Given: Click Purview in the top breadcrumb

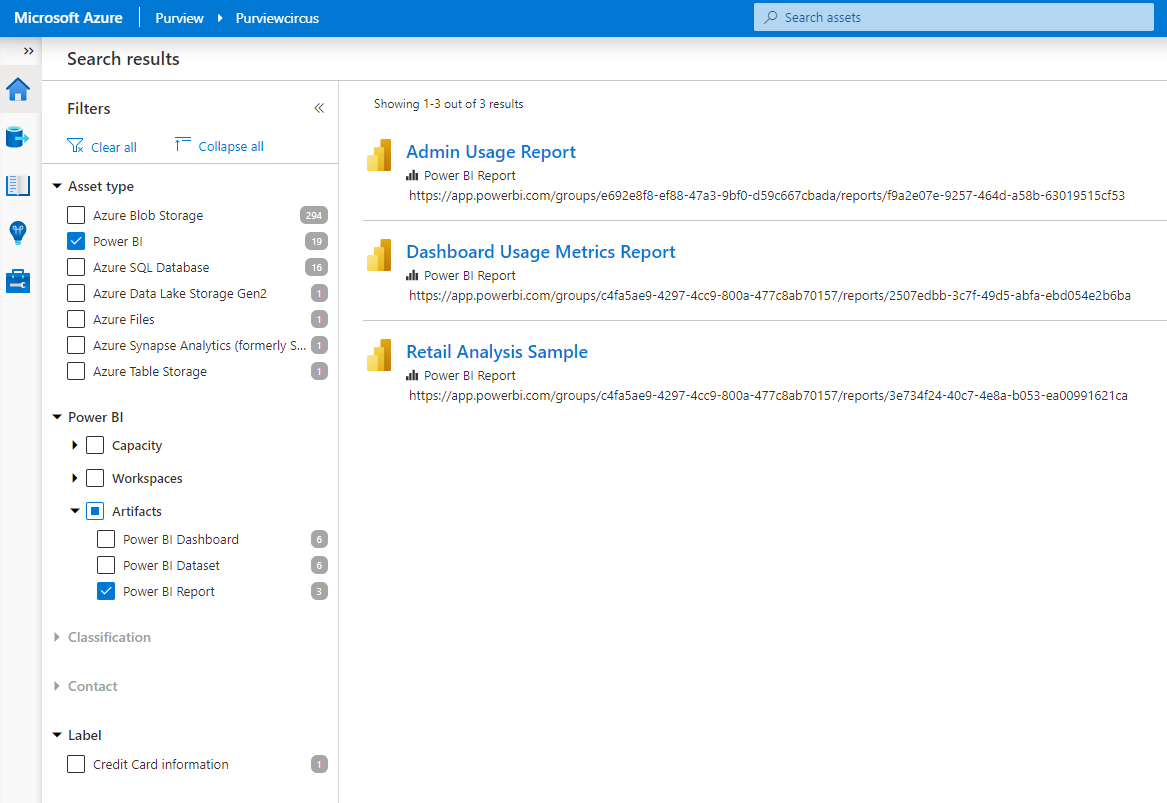Looking at the screenshot, I should tap(179, 18).
